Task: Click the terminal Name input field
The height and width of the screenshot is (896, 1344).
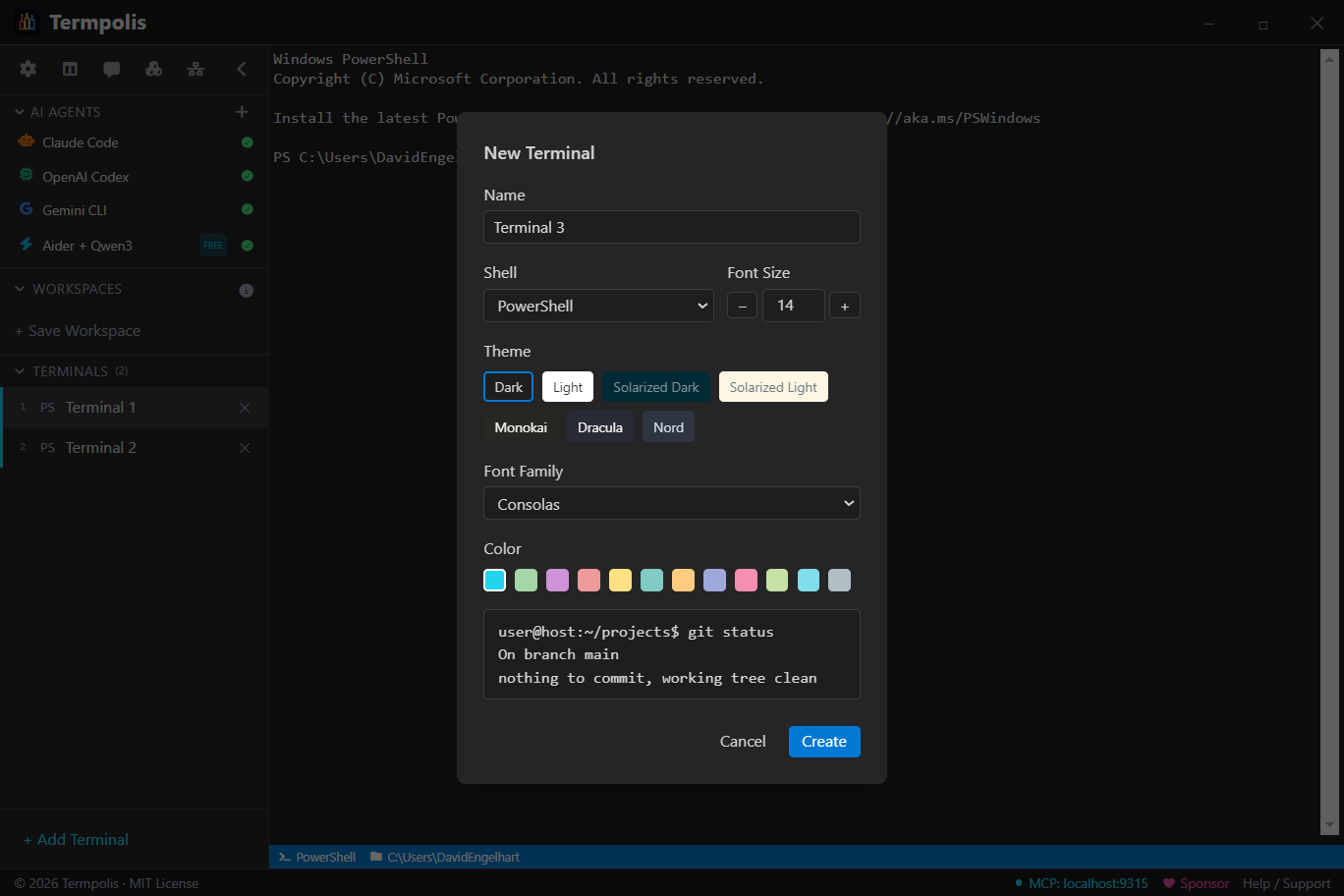Action: [x=671, y=227]
